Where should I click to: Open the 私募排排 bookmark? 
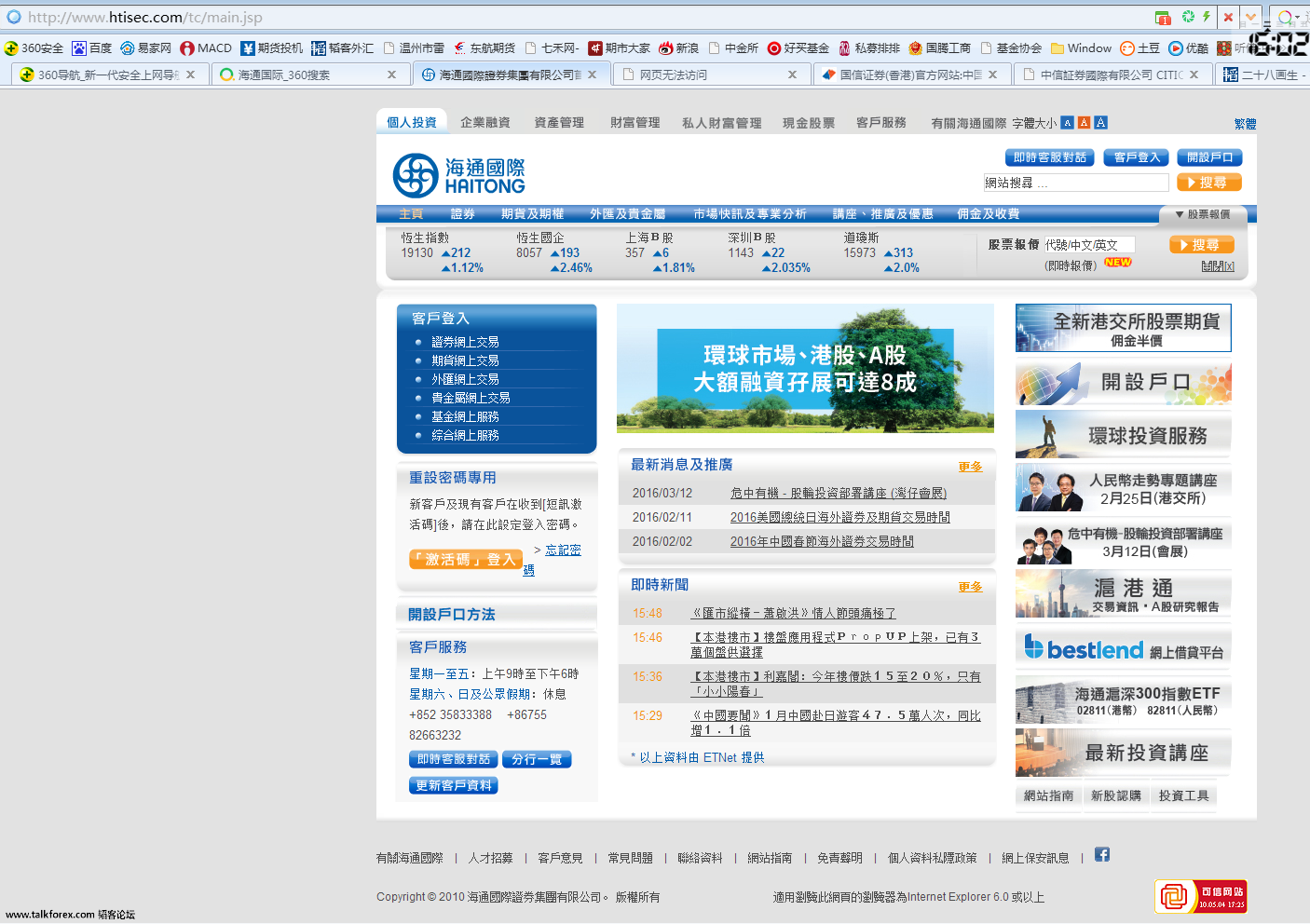pyautogui.click(x=868, y=48)
